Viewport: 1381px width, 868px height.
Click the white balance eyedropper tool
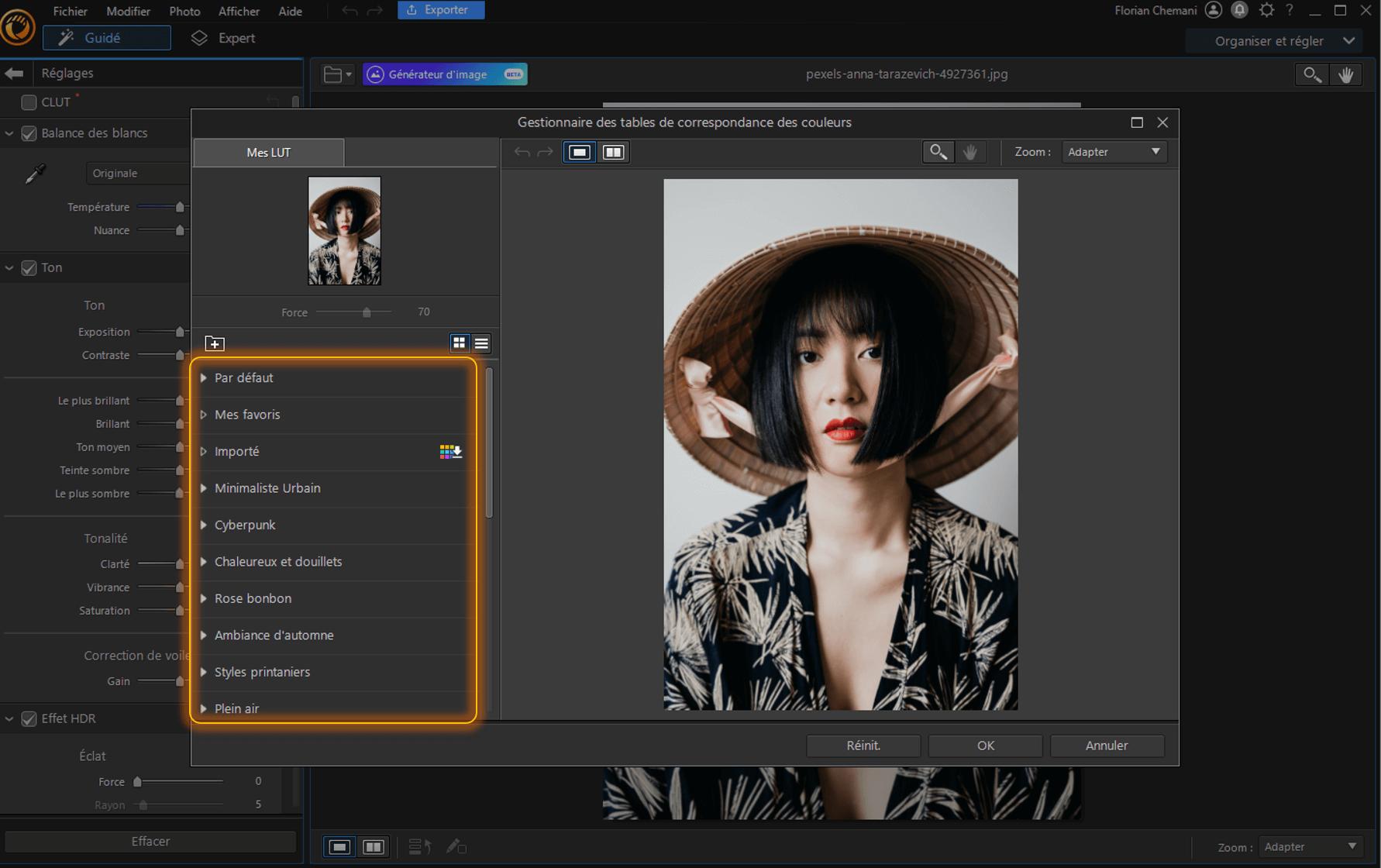tap(35, 174)
